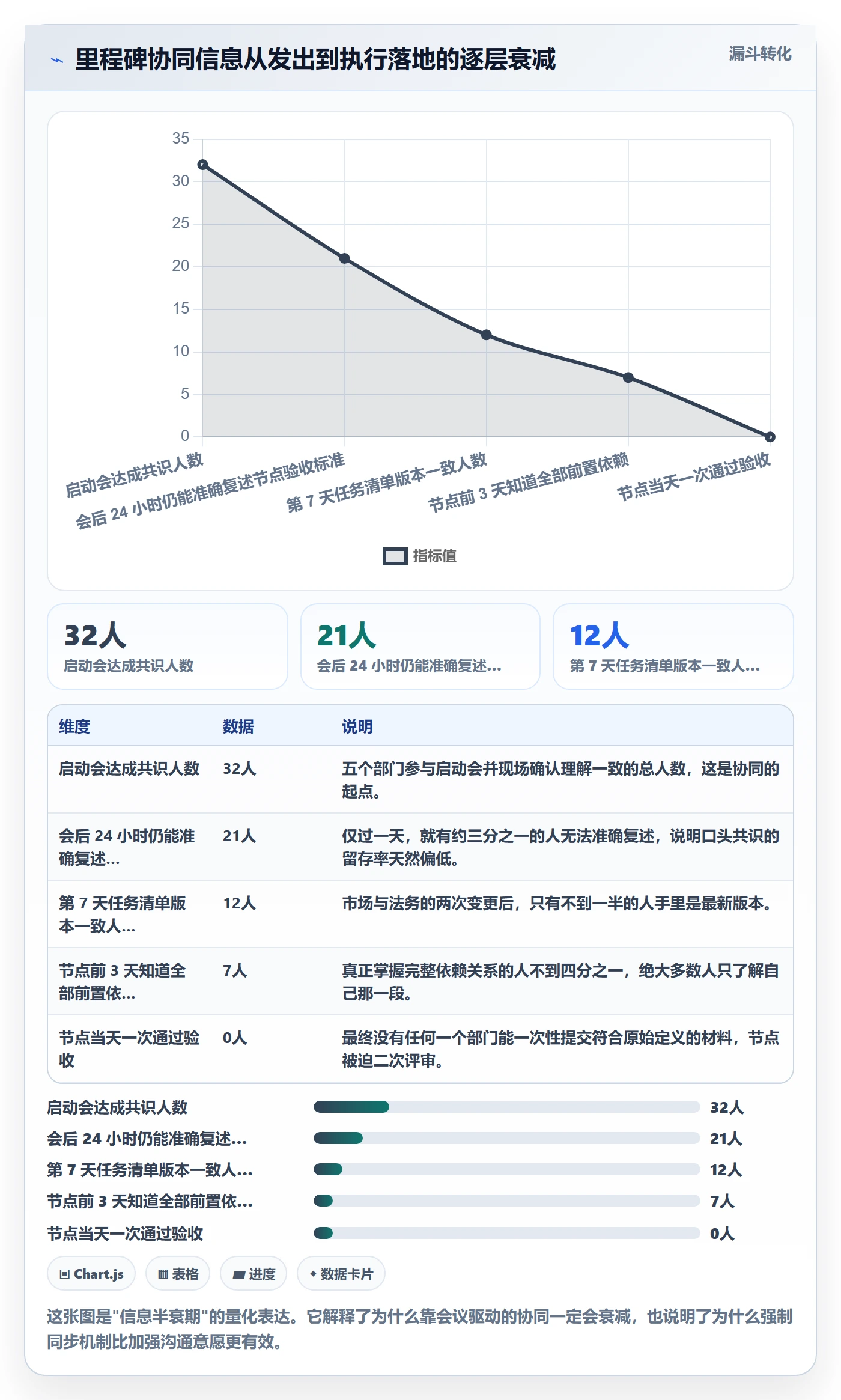Open the 32人 stat card
841x1400 pixels.
[168, 647]
